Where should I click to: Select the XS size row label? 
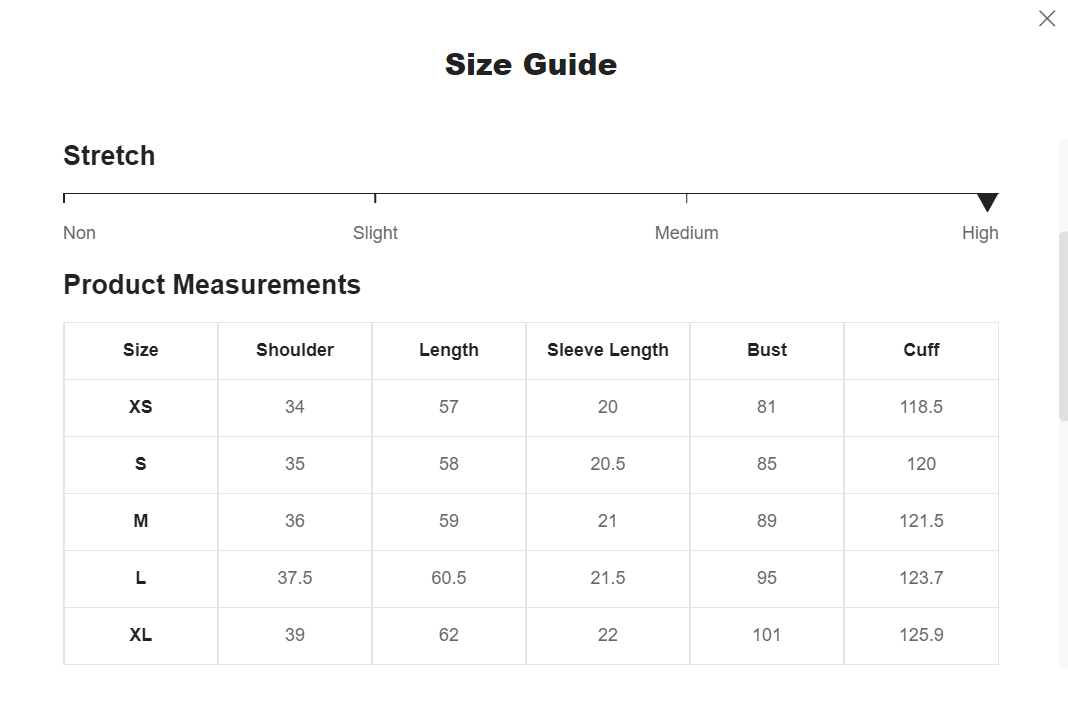[140, 407]
